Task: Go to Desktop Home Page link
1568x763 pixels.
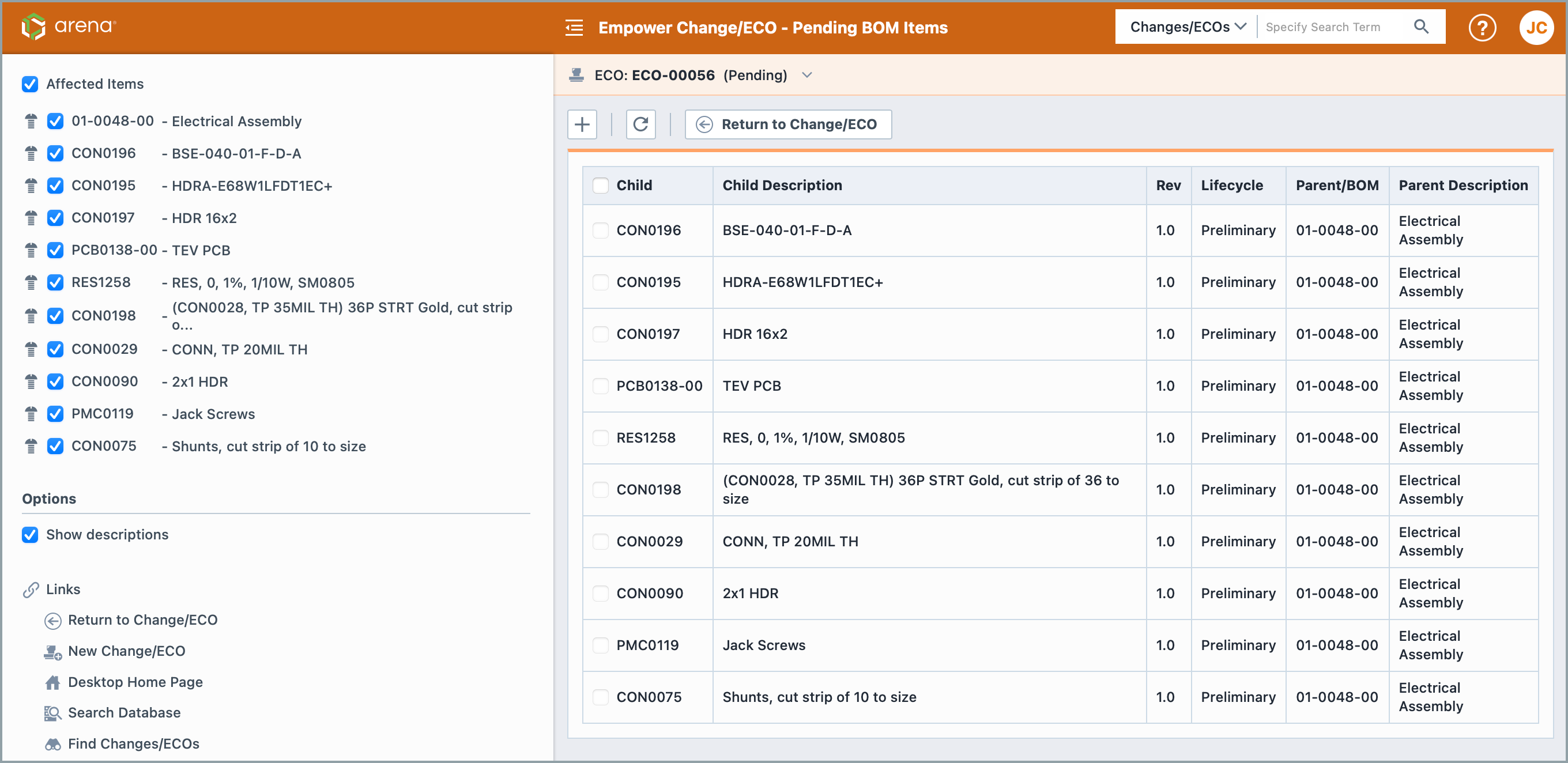Action: pos(135,682)
